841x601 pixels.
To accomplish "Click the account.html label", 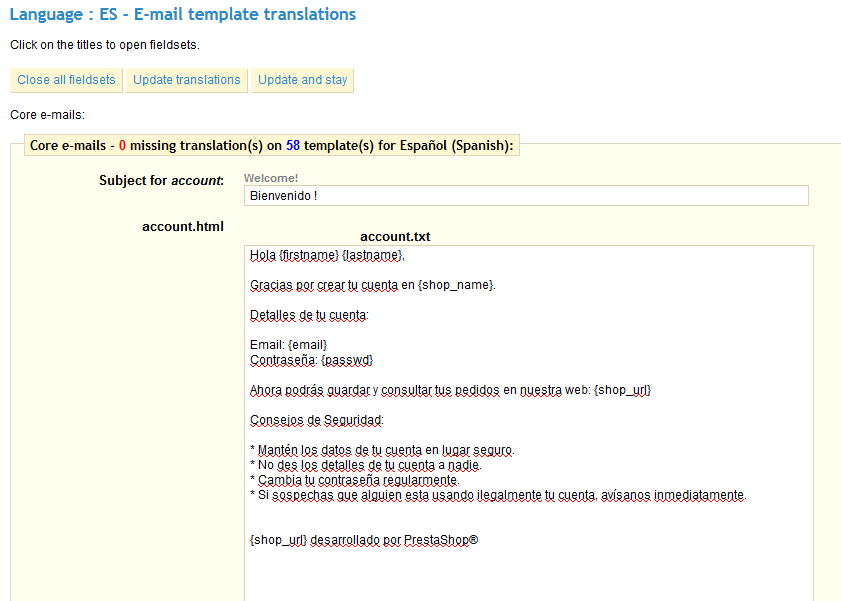I will click(183, 227).
